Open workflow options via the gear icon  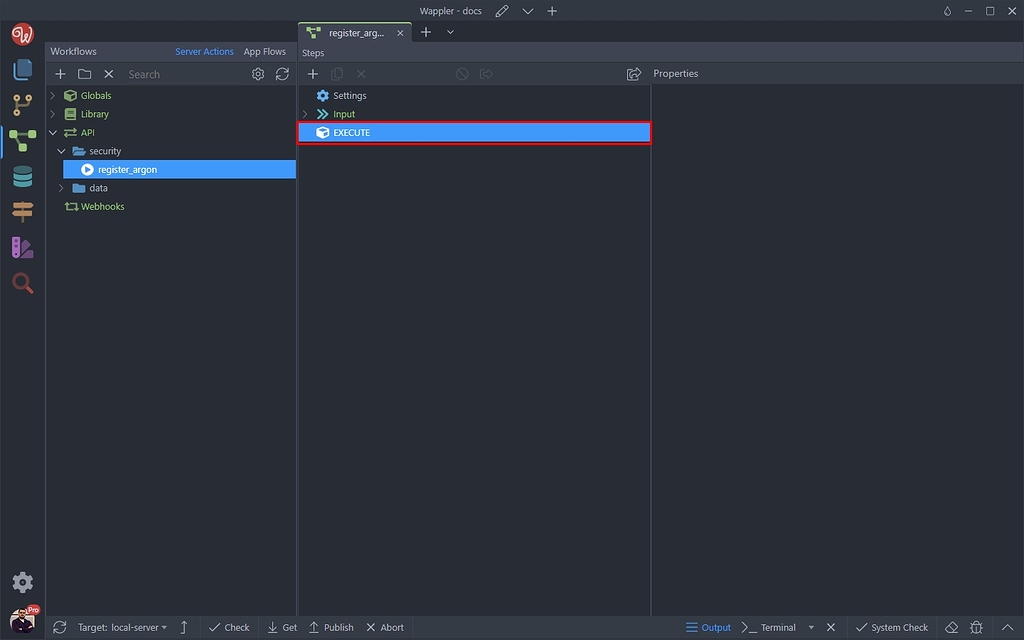258,73
